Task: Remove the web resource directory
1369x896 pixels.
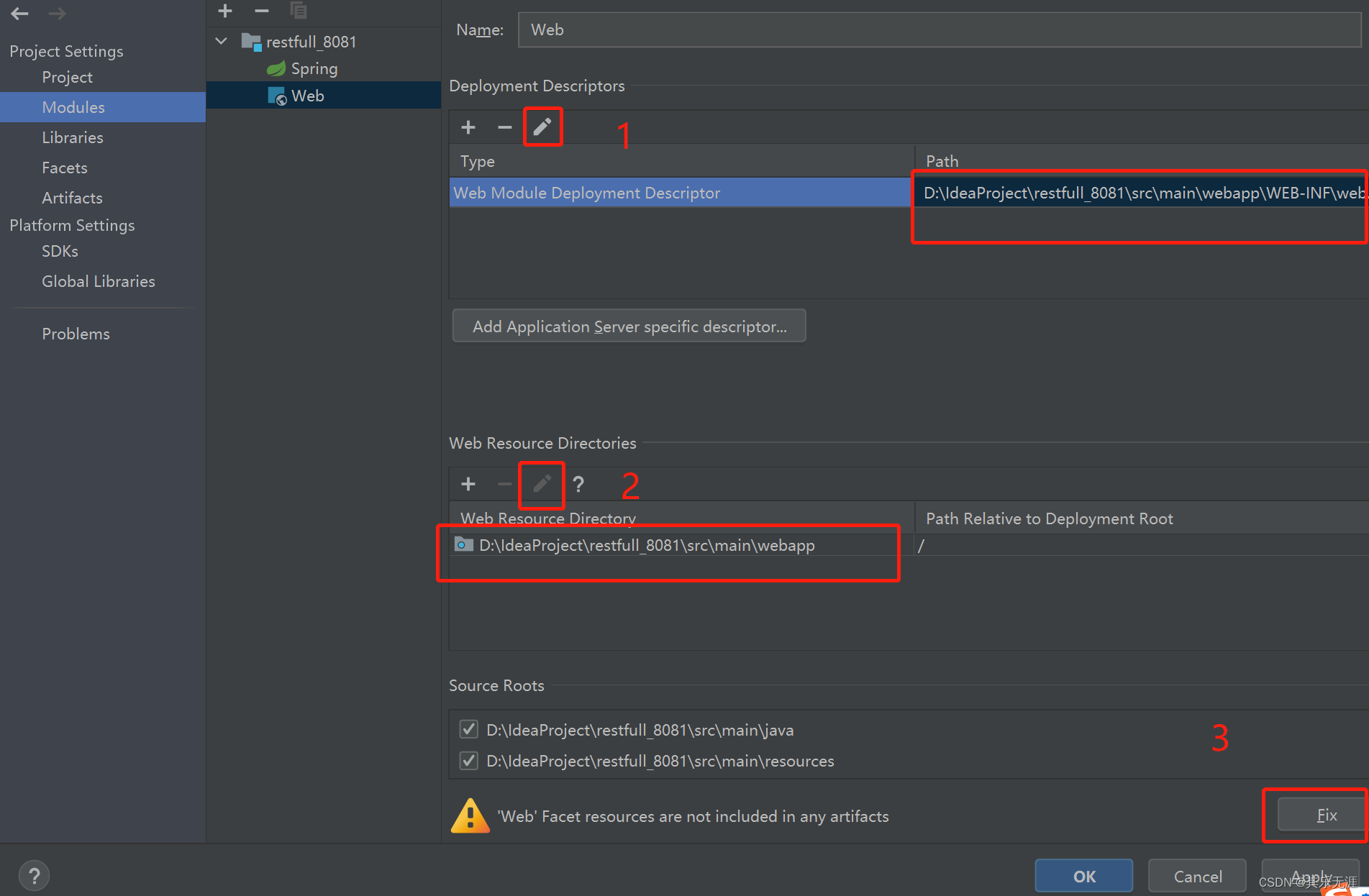Action: point(505,484)
